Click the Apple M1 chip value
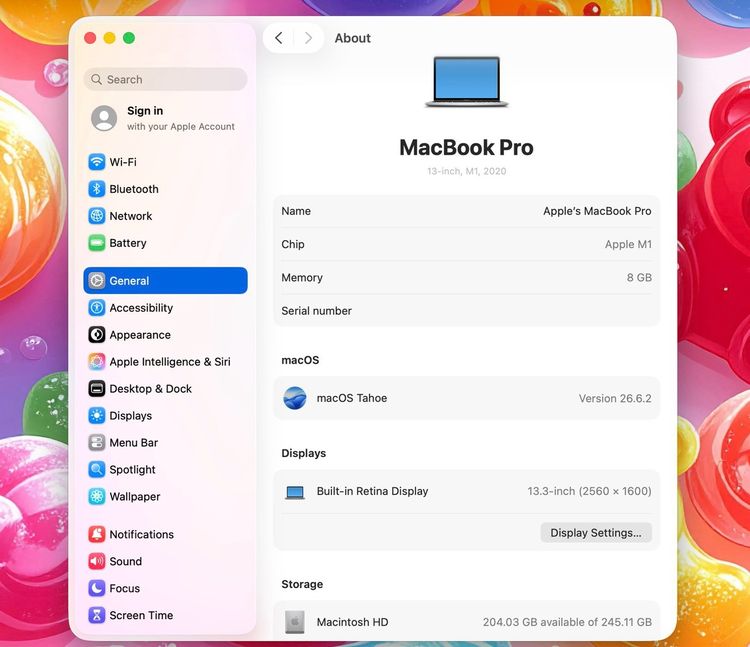The width and height of the screenshot is (750, 647). (628, 244)
